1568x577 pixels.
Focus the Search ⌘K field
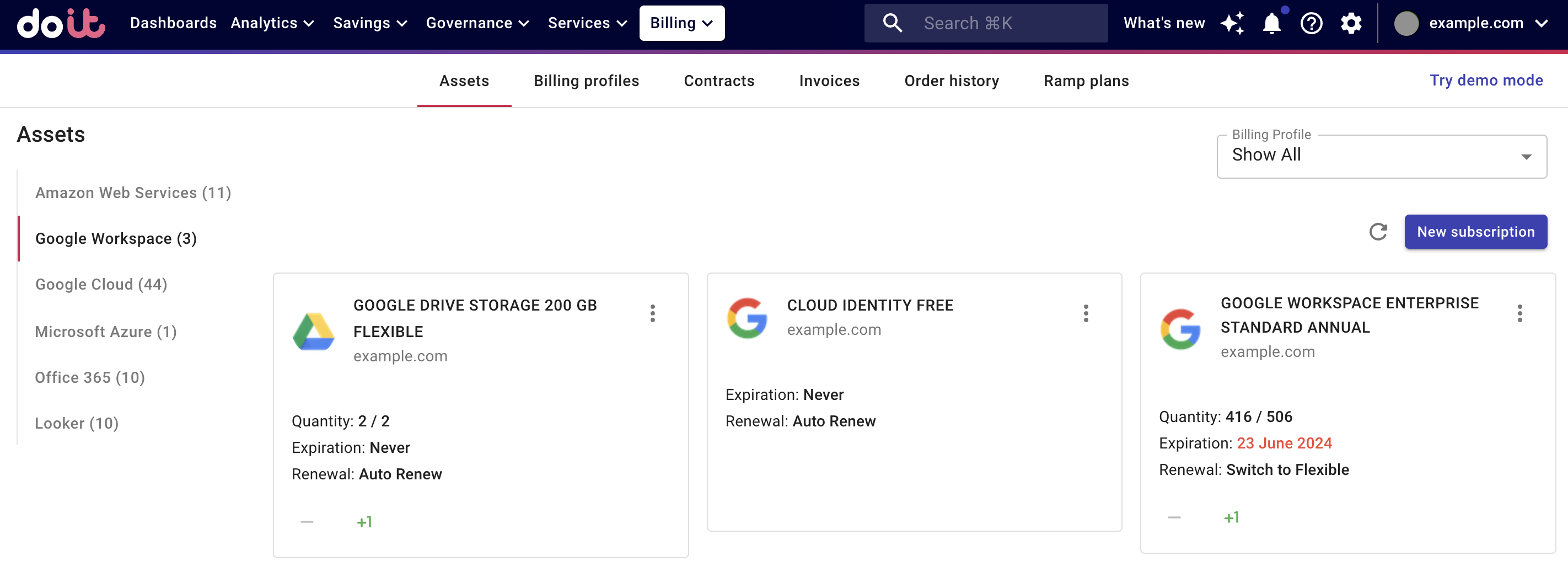pos(985,23)
